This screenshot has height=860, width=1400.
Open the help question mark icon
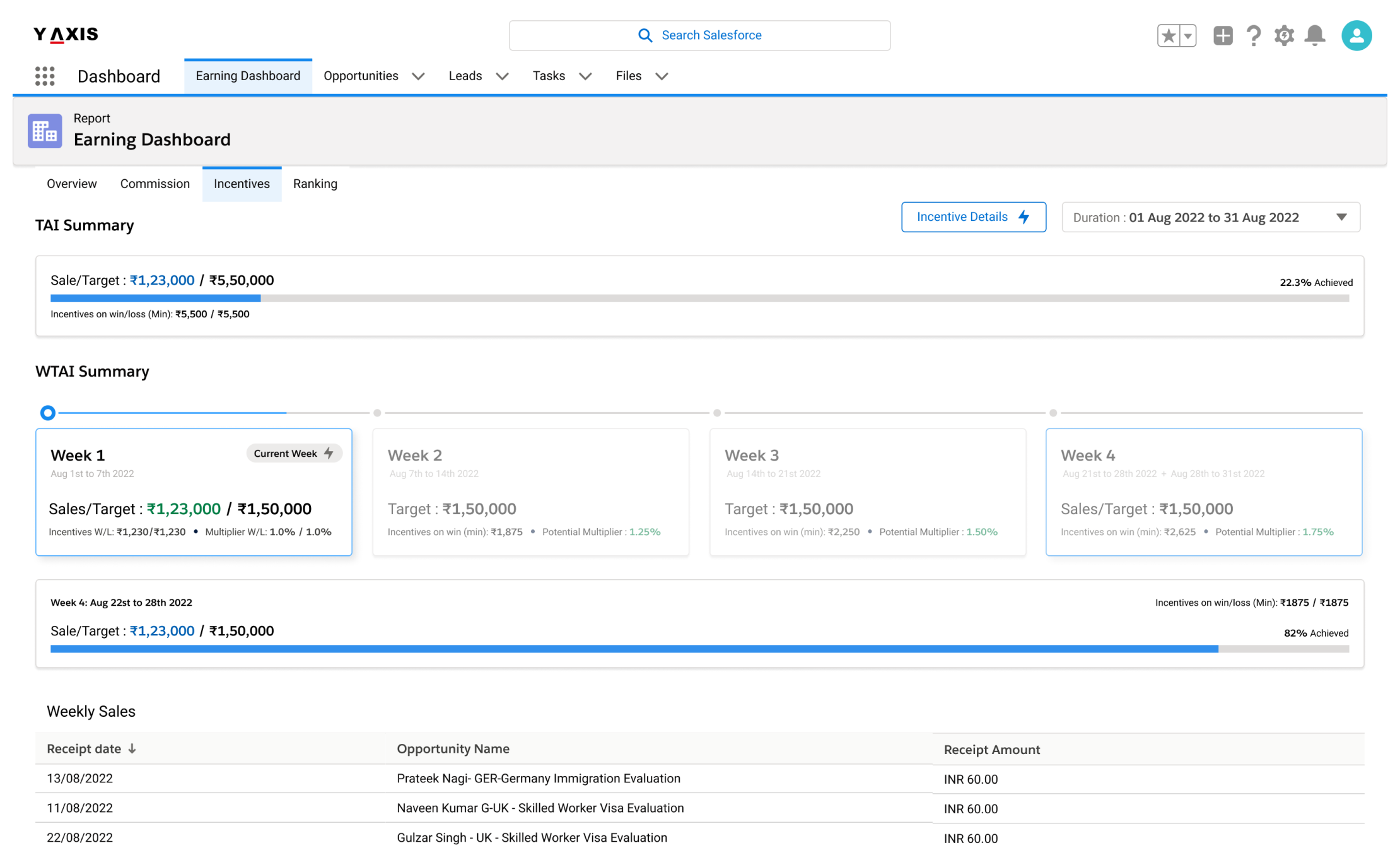1254,35
